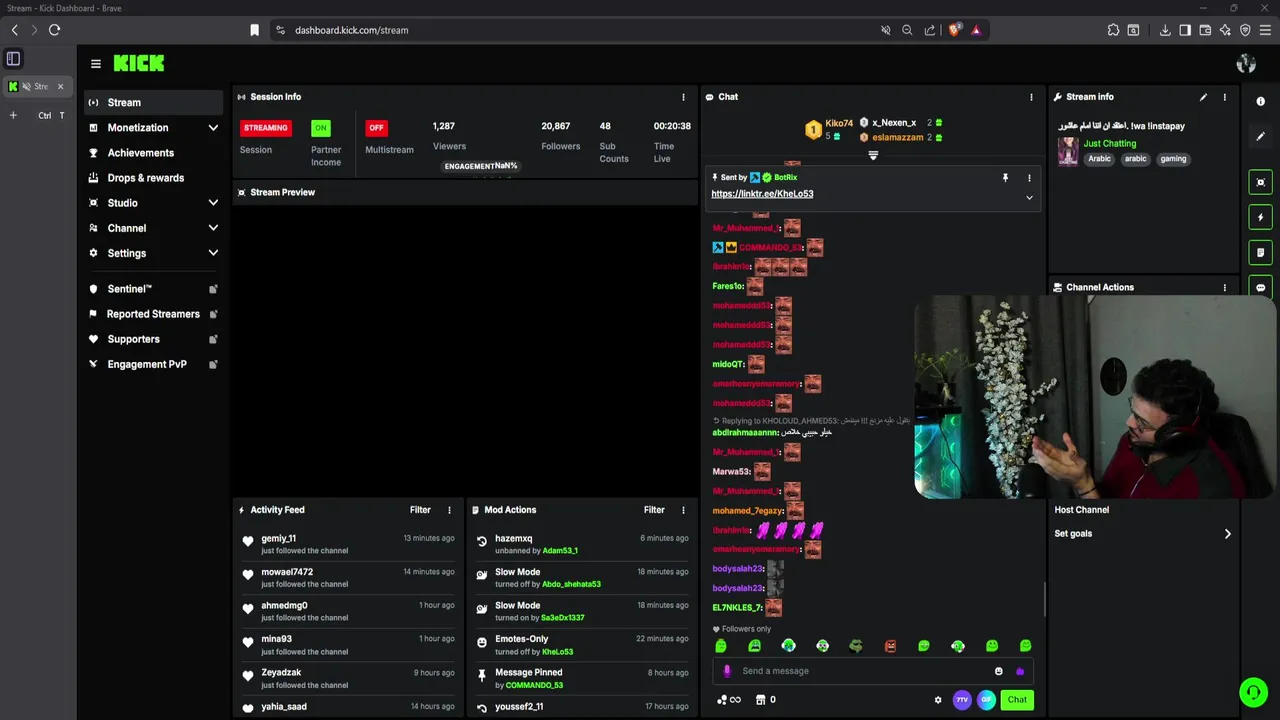Open Chat panel three-dot menu
This screenshot has width=1280, height=720.
click(1031, 97)
